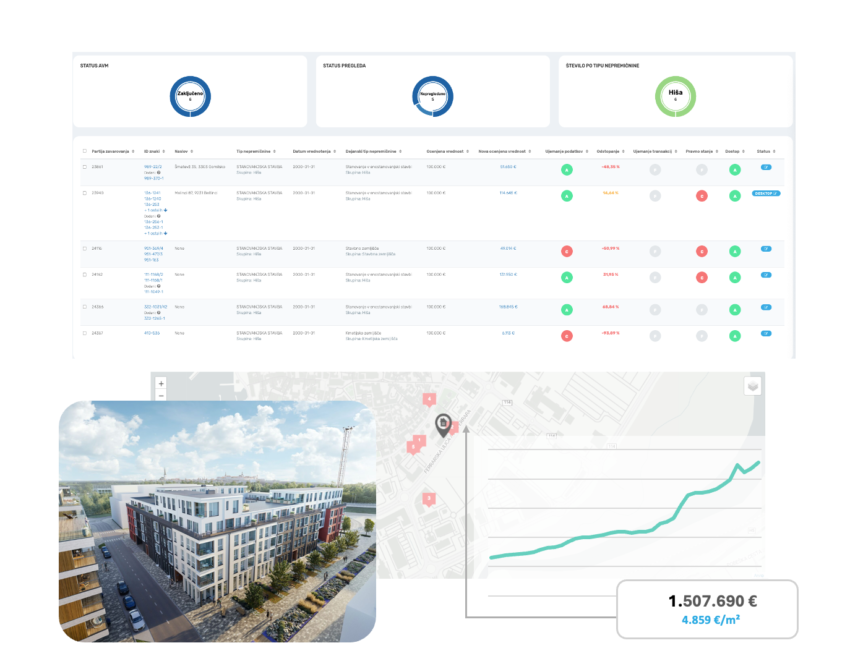Click the map zoom in plus button

click(161, 383)
